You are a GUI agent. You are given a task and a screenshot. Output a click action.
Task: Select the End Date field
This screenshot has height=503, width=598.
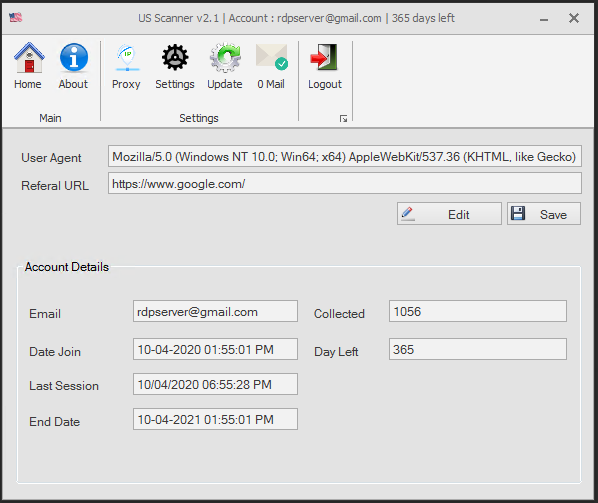pyautogui.click(x=215, y=419)
